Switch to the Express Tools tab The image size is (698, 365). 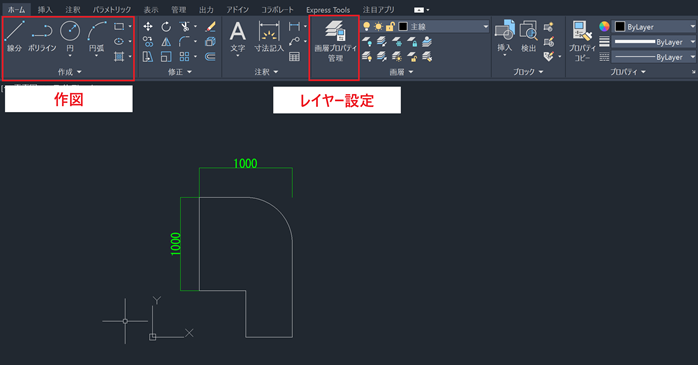[x=328, y=9]
